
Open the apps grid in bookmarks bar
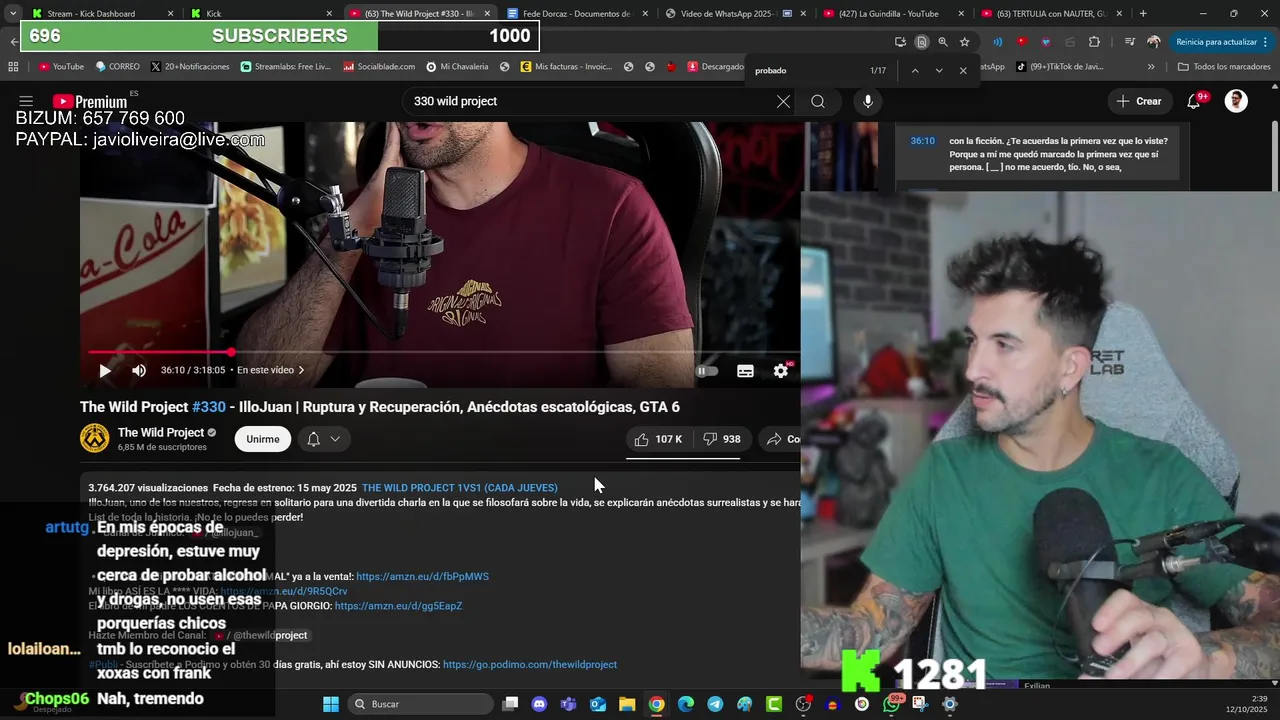(13, 67)
